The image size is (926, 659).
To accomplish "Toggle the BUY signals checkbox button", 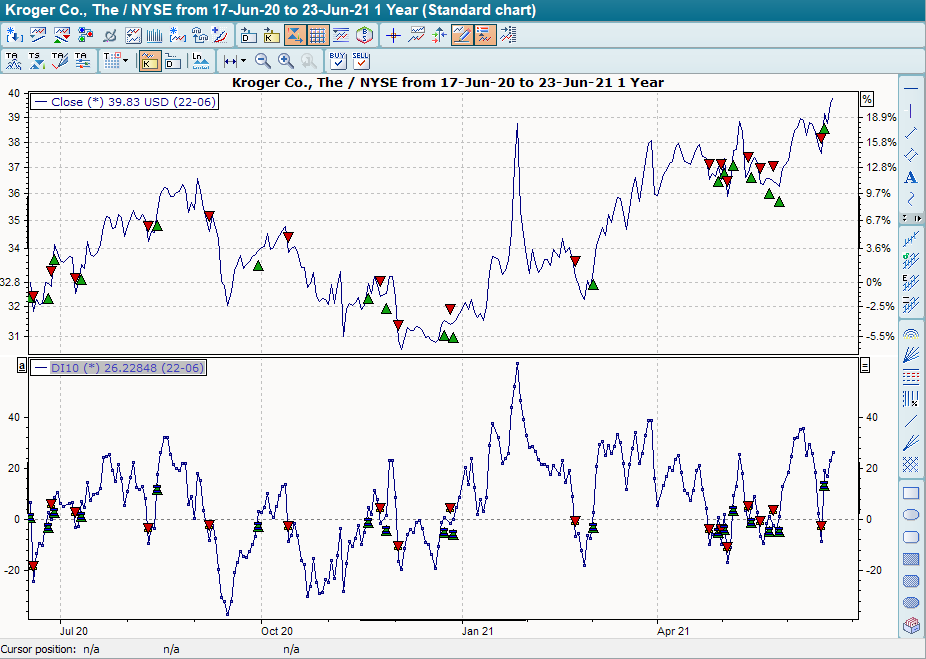I will pos(338,61).
